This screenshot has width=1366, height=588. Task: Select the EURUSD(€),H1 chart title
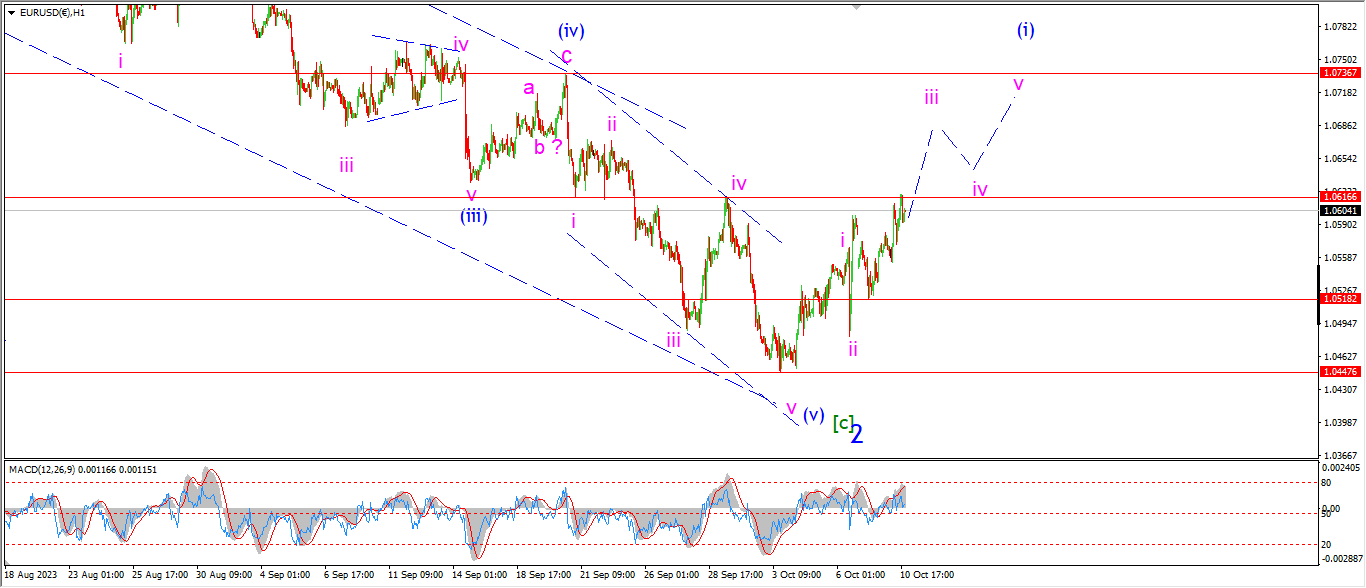(x=53, y=13)
